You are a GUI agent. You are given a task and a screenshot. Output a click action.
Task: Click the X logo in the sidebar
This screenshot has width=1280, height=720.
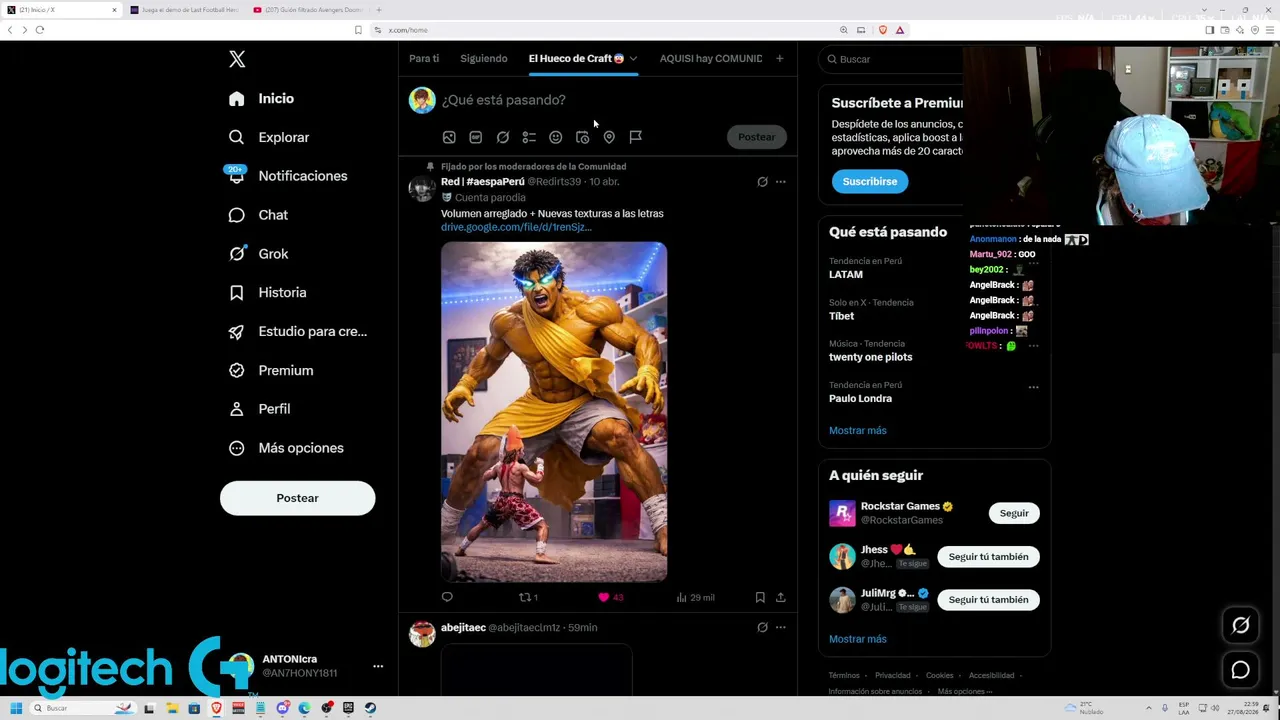[x=237, y=59]
